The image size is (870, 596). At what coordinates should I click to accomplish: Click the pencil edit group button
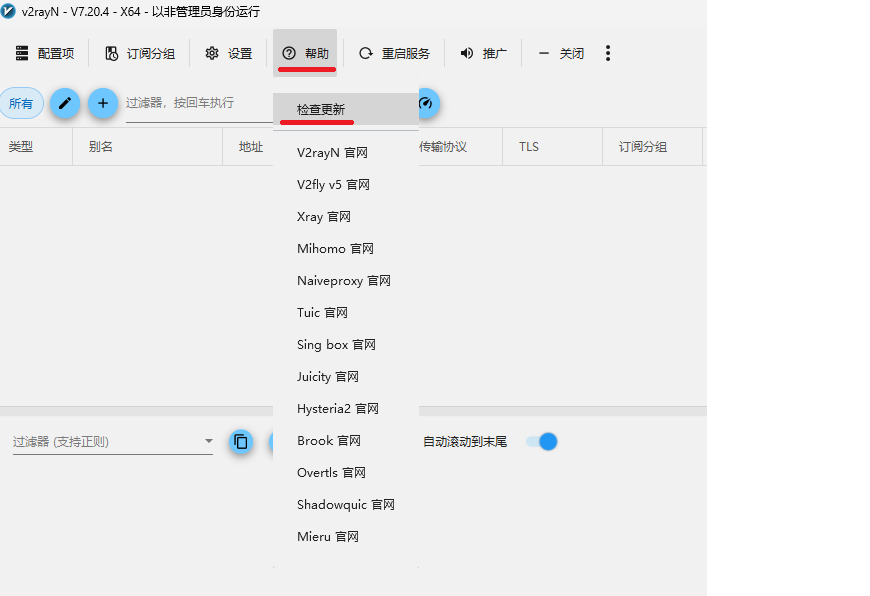coord(65,103)
